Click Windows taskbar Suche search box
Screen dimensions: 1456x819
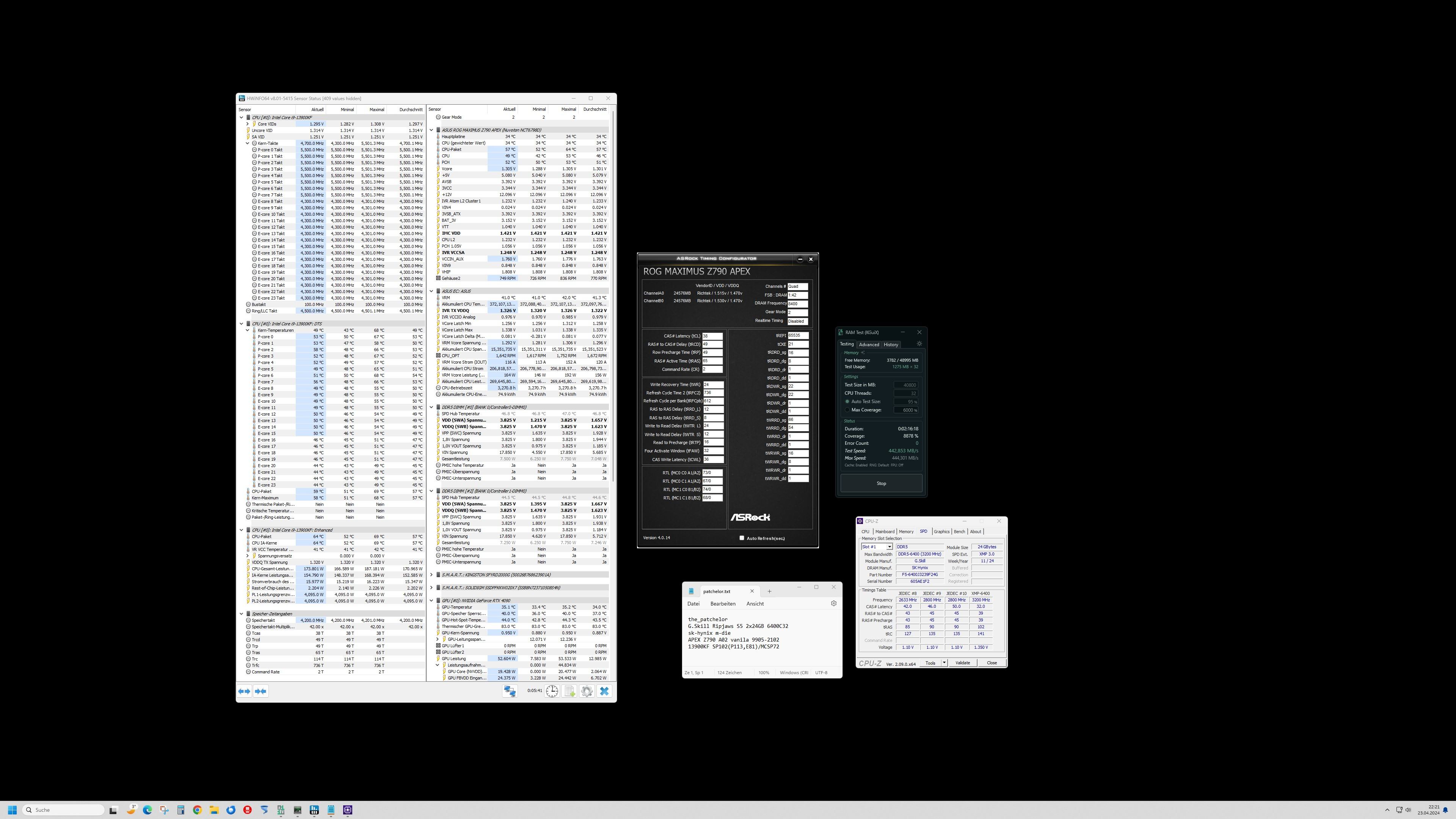click(x=63, y=810)
